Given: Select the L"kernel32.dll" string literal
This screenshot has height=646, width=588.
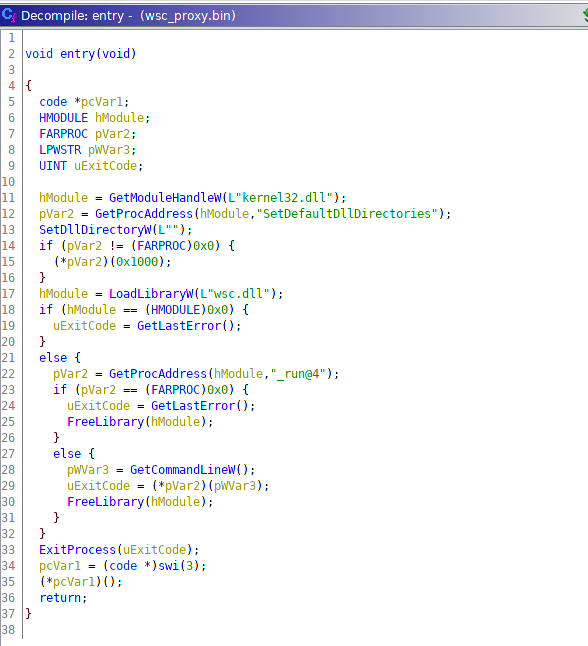Looking at the screenshot, I should 280,198.
